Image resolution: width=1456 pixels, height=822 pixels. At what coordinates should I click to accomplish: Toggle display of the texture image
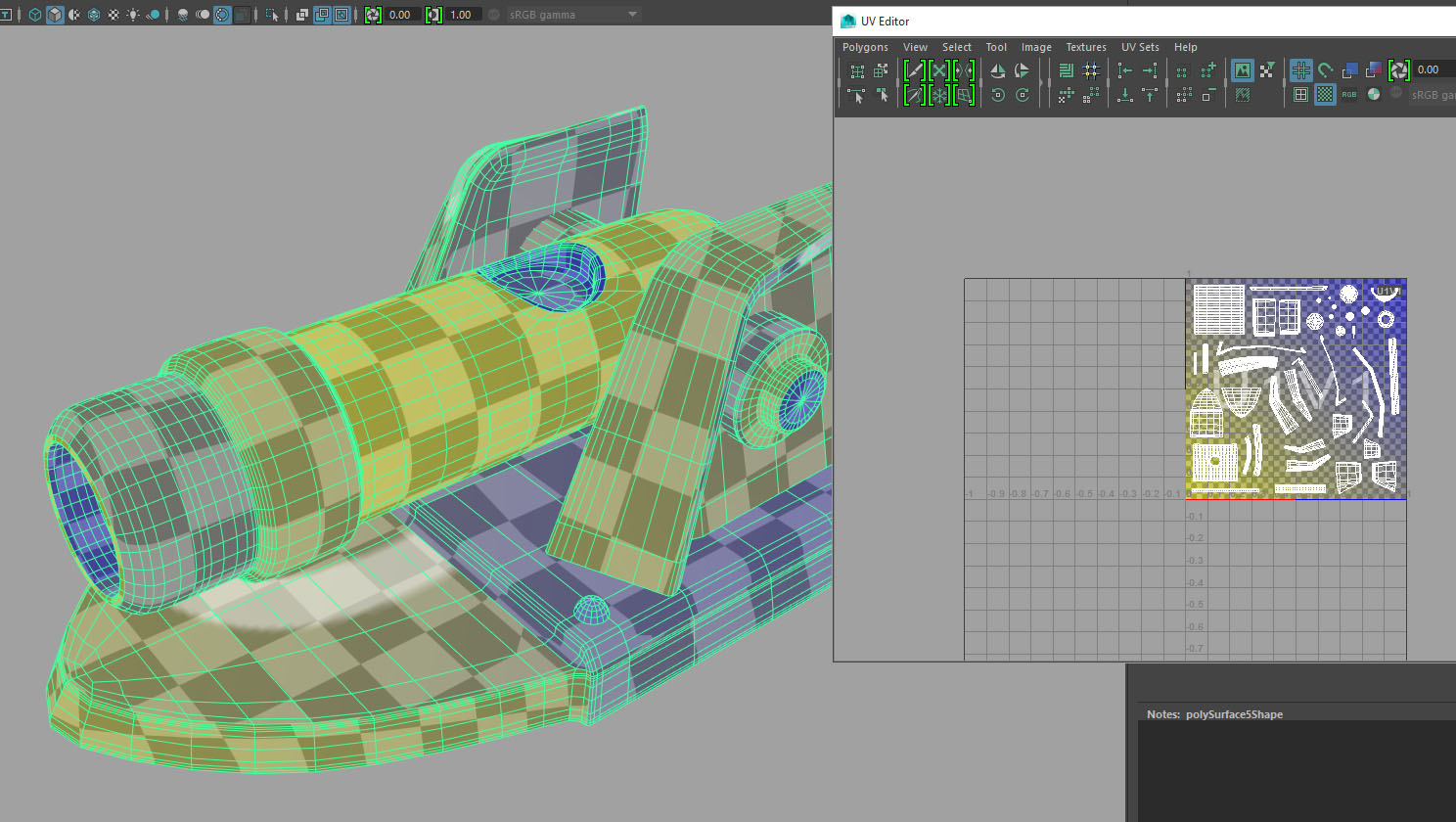click(x=1242, y=70)
